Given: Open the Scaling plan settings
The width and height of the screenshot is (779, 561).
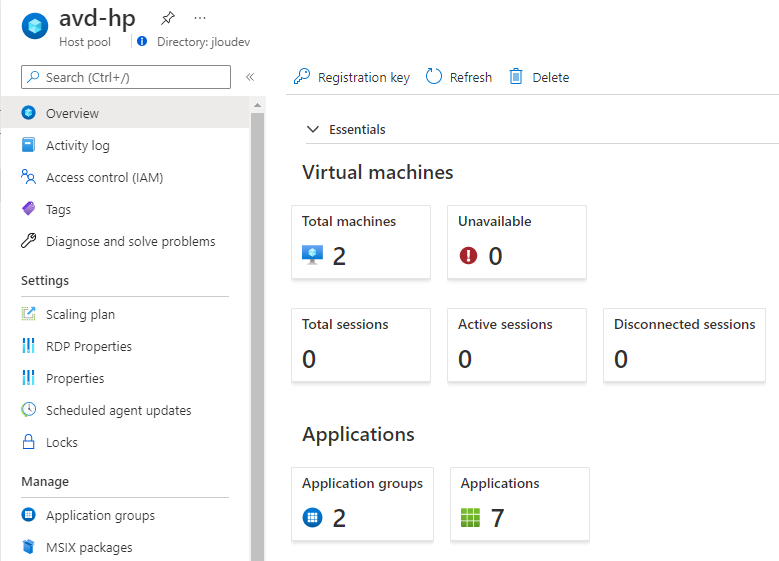Looking at the screenshot, I should click(x=125, y=314).
